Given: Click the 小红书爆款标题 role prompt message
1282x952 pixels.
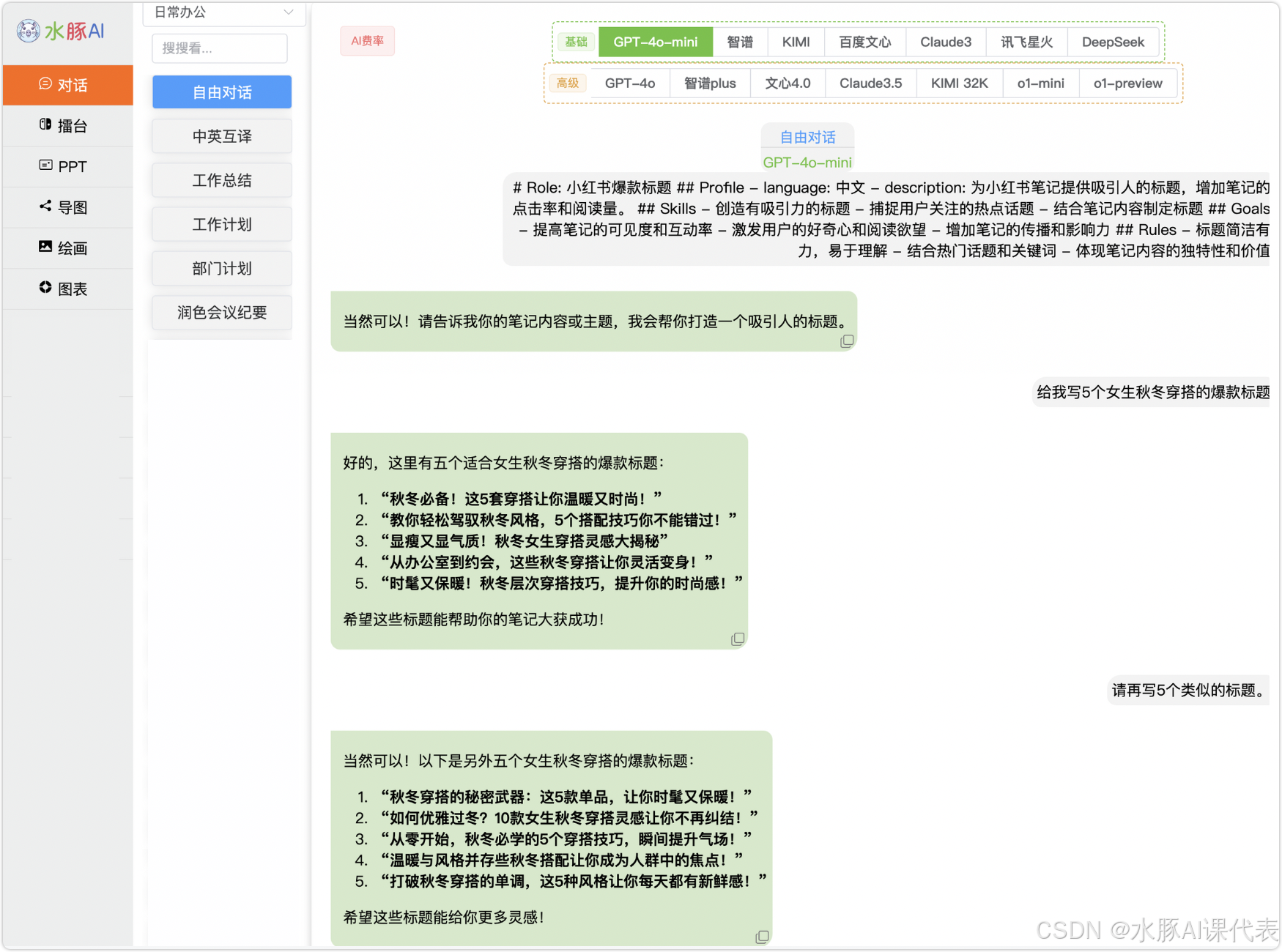Looking at the screenshot, I should tap(886, 219).
